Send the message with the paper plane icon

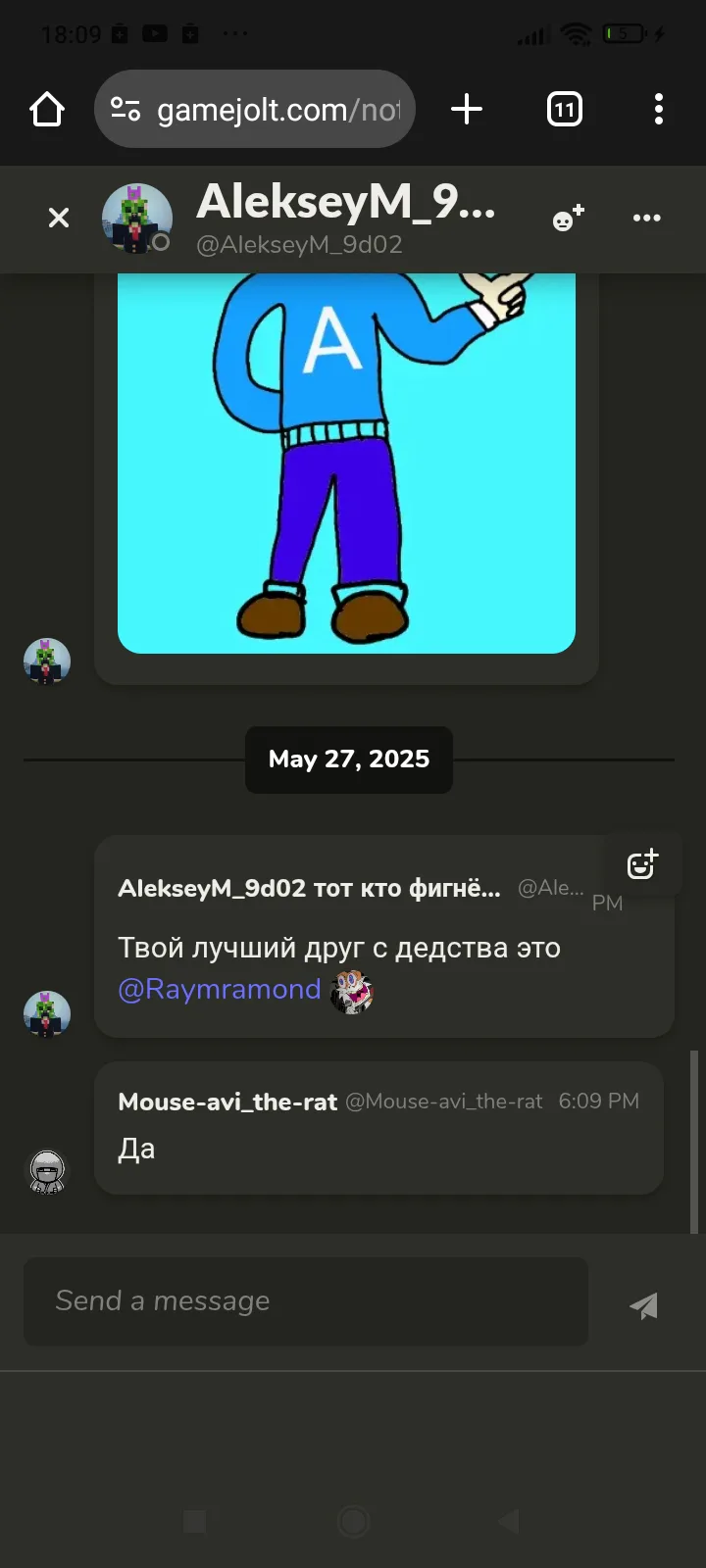pos(643,1305)
